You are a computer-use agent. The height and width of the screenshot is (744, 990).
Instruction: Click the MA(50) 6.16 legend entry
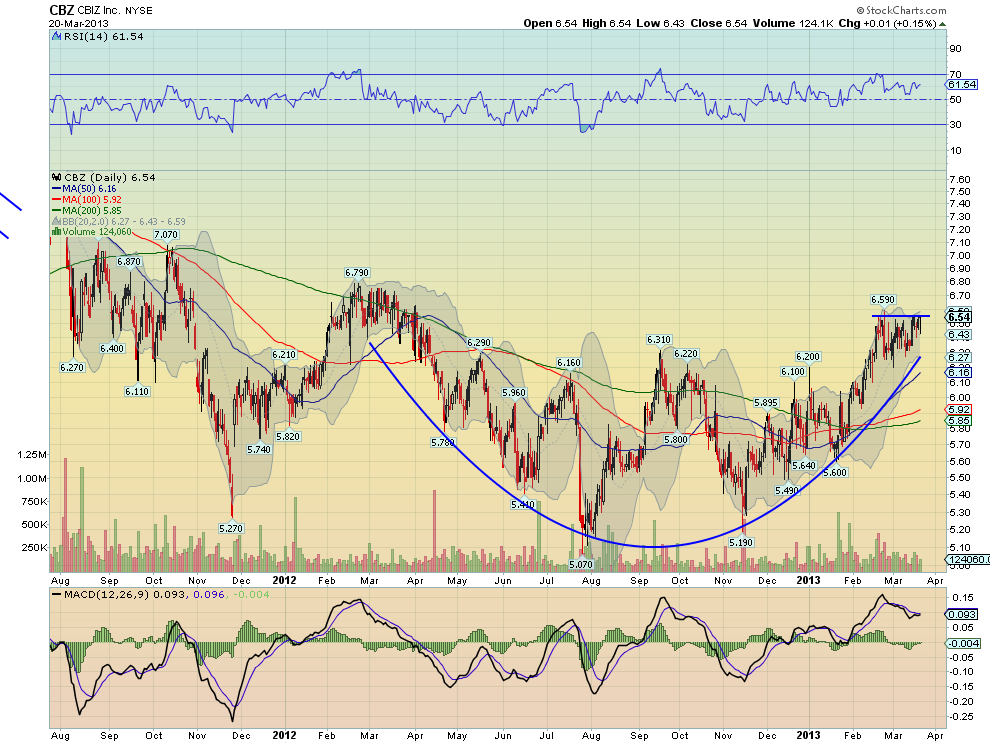click(x=89, y=189)
